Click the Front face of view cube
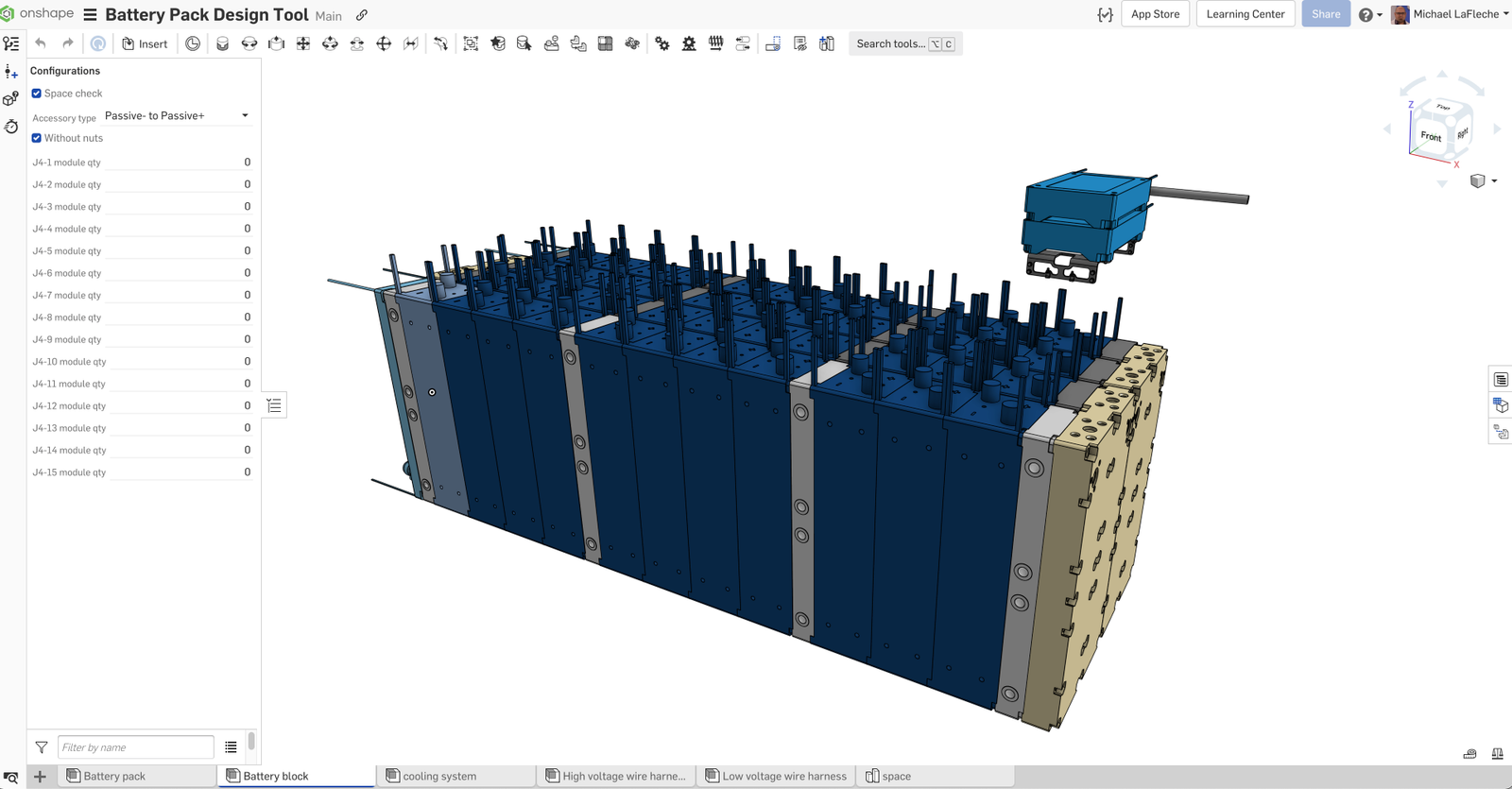The image size is (1512, 789). (x=1431, y=137)
